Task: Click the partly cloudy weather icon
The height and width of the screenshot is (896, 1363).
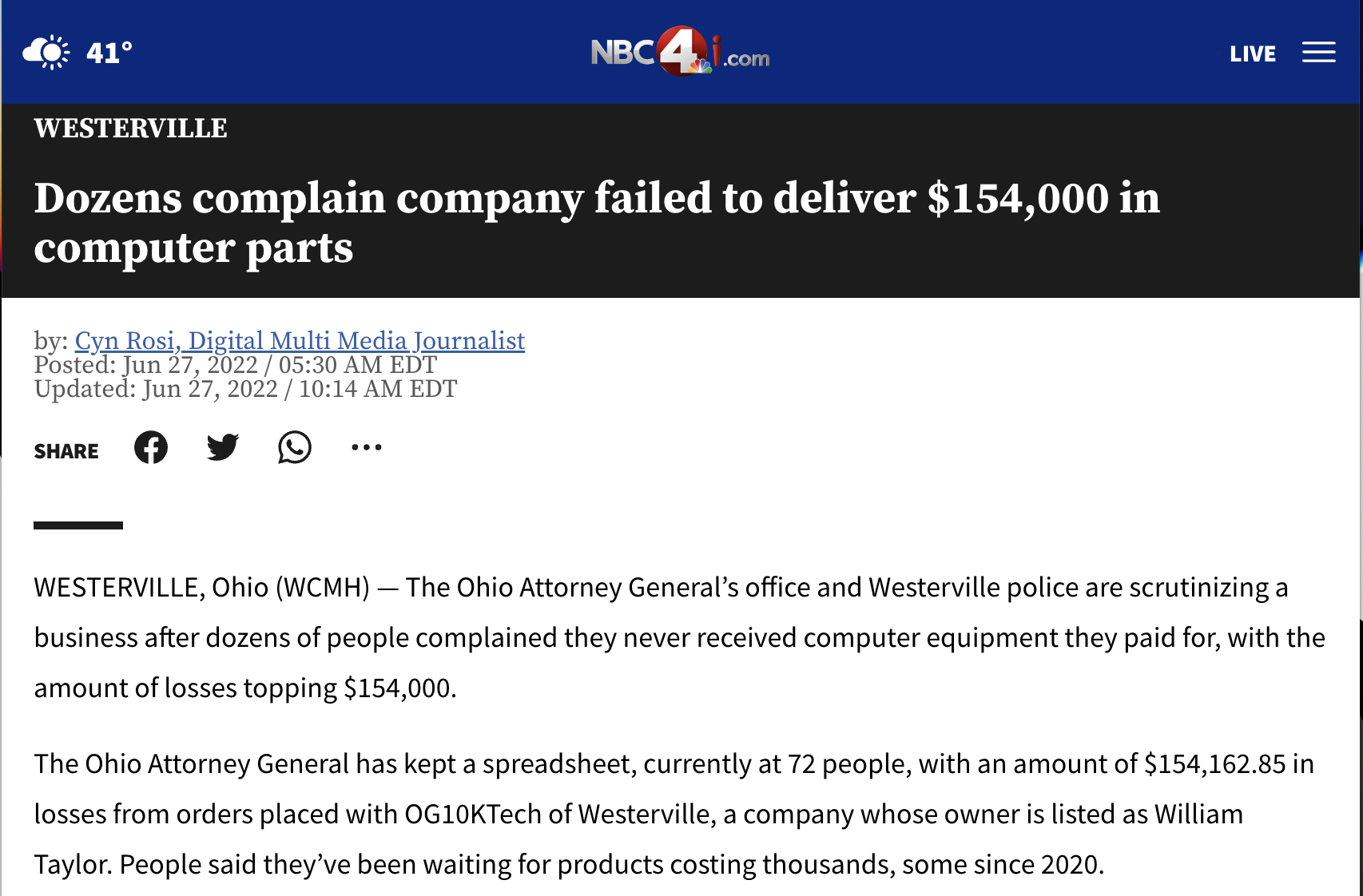Action: pos(46,53)
